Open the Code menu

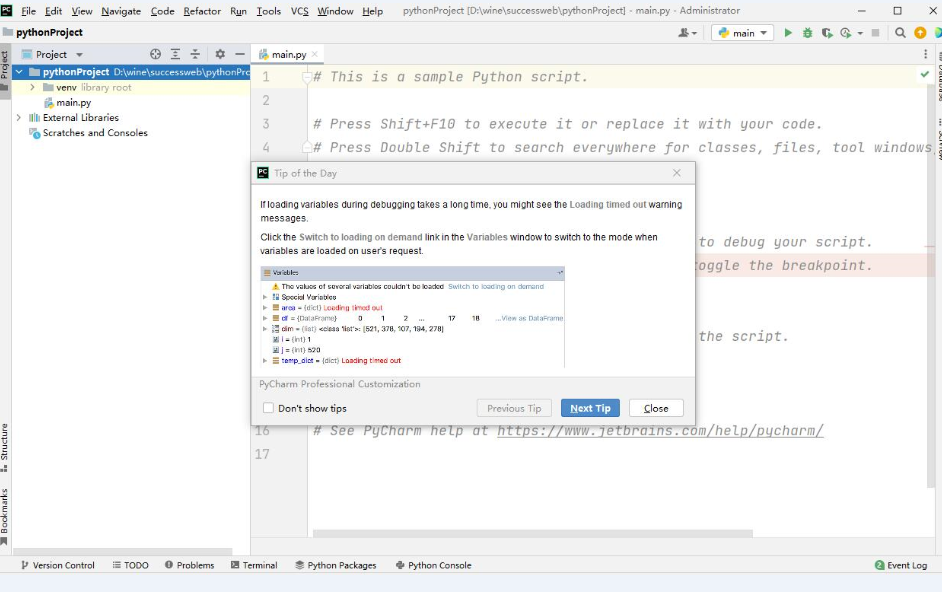click(x=162, y=11)
